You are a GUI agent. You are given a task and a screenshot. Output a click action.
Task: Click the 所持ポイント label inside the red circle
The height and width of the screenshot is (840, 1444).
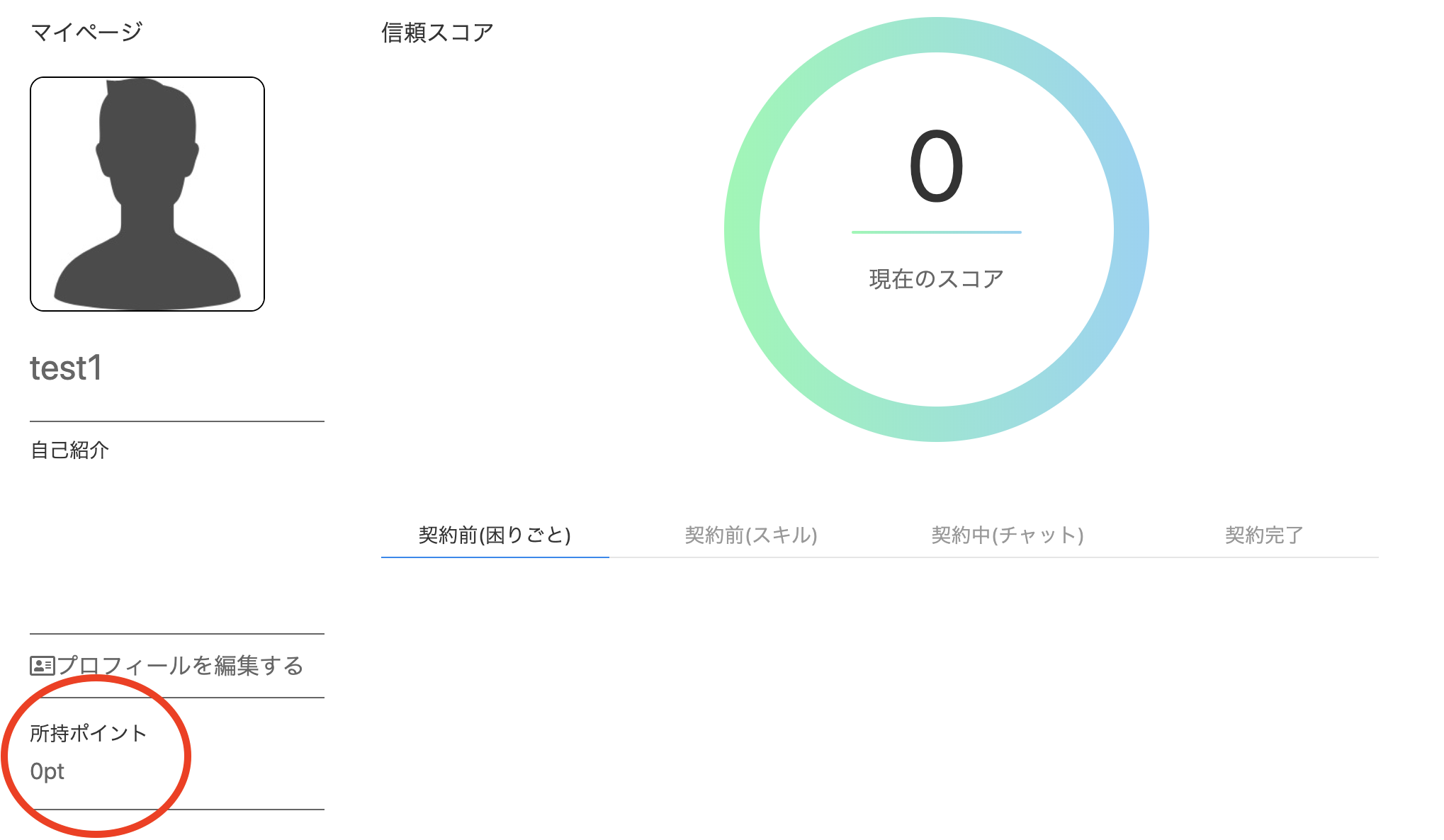point(88,734)
